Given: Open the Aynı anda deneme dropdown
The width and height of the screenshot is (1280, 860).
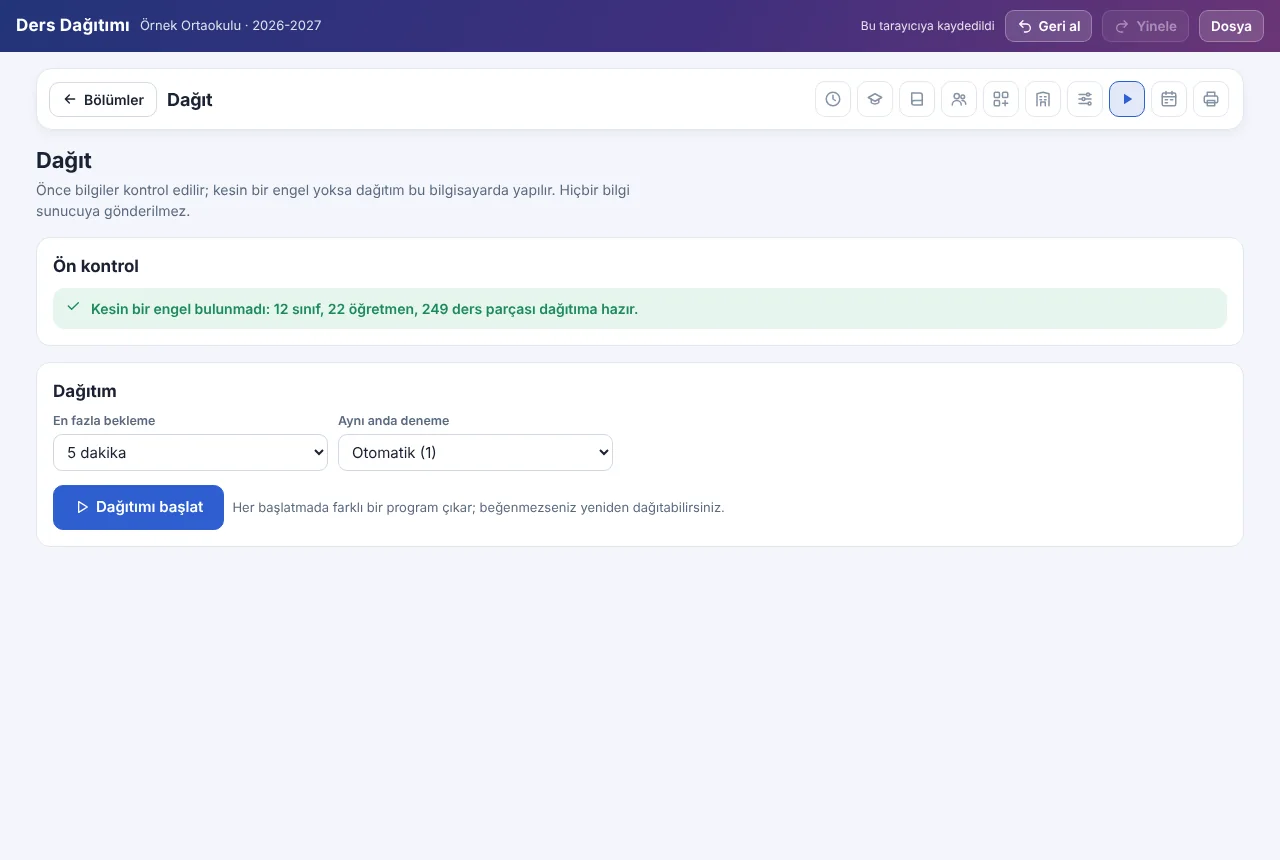Looking at the screenshot, I should click(x=475, y=452).
